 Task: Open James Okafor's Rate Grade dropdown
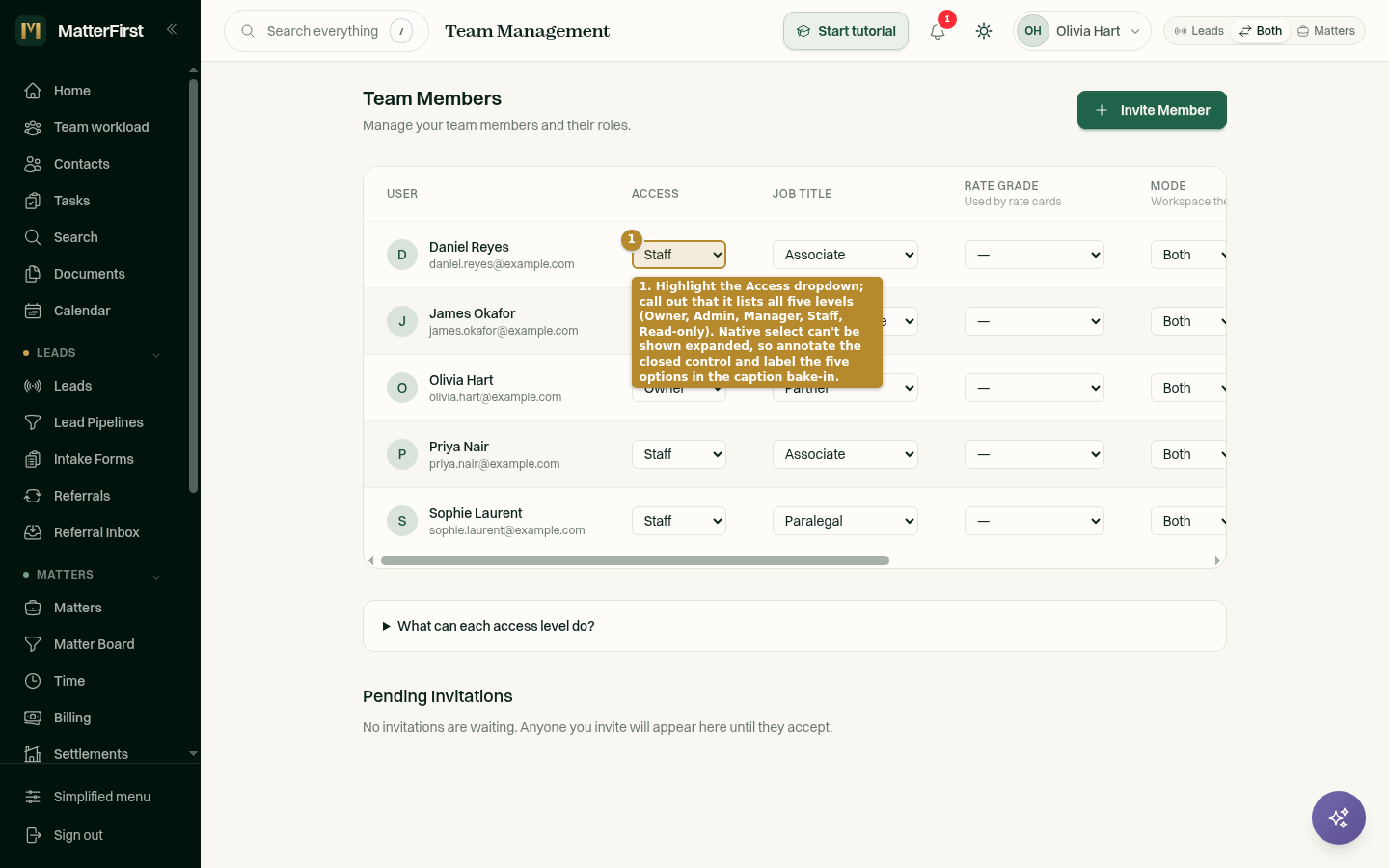(1034, 321)
